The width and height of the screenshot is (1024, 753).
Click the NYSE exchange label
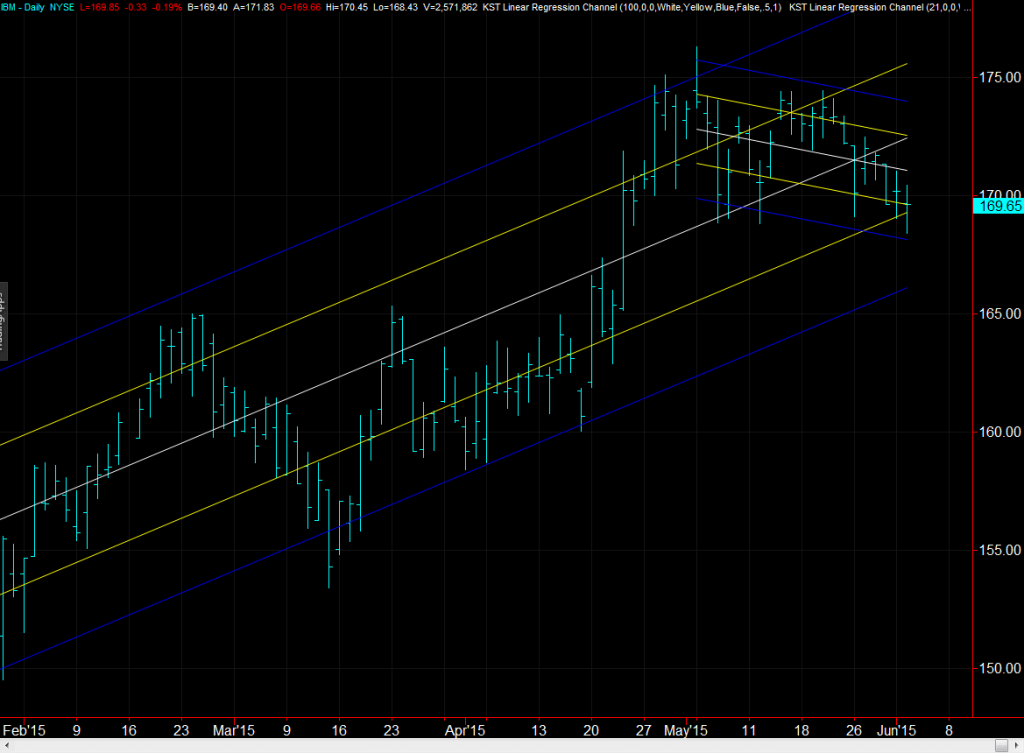[62, 7]
